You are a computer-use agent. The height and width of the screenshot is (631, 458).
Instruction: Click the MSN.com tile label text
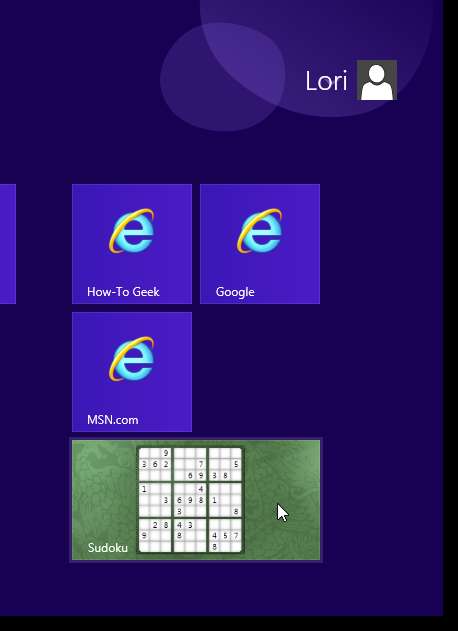(x=113, y=420)
